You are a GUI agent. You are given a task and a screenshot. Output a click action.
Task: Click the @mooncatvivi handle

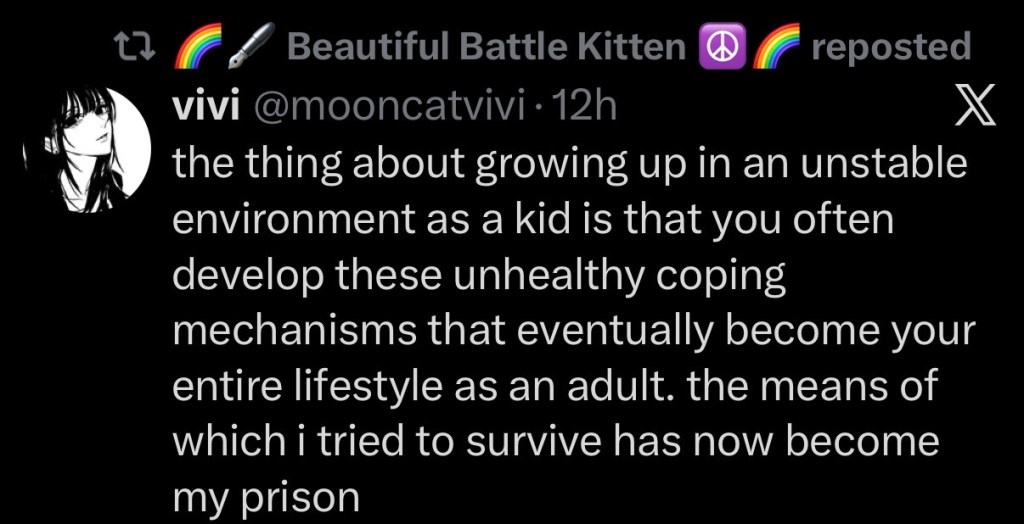pos(394,108)
